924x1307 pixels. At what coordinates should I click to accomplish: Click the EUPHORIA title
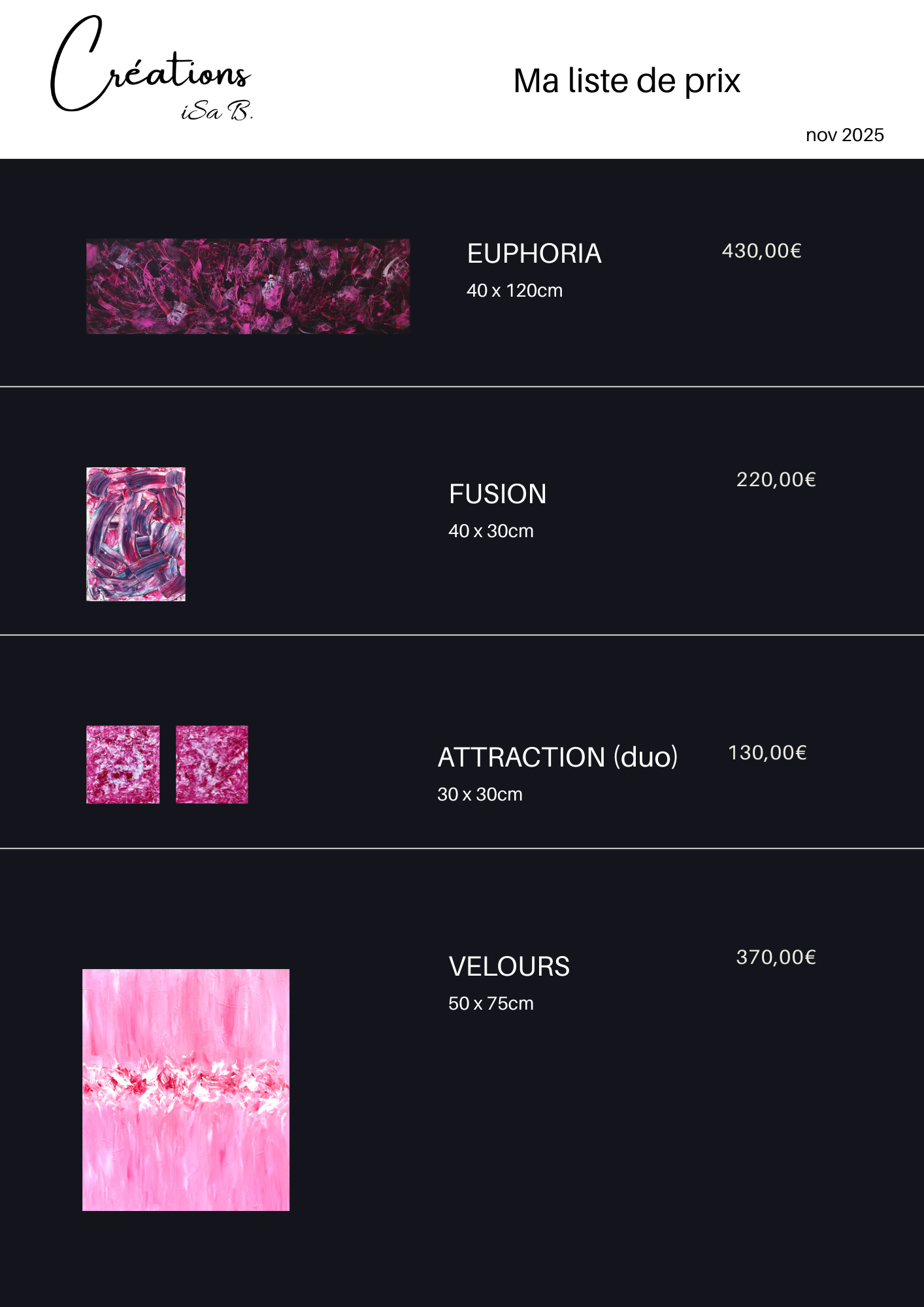534,254
